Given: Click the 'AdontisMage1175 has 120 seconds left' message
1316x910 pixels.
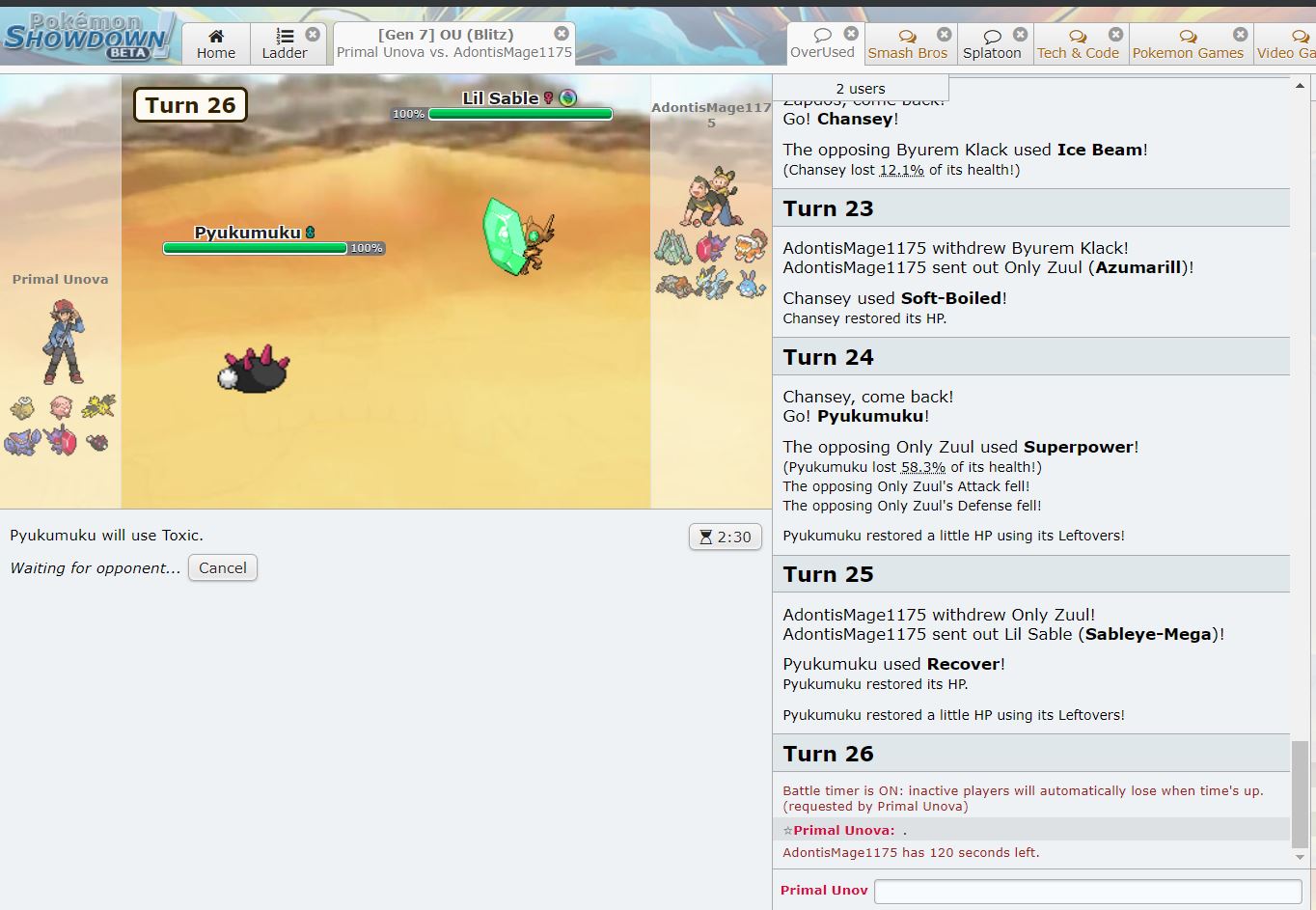Looking at the screenshot, I should 911,853.
